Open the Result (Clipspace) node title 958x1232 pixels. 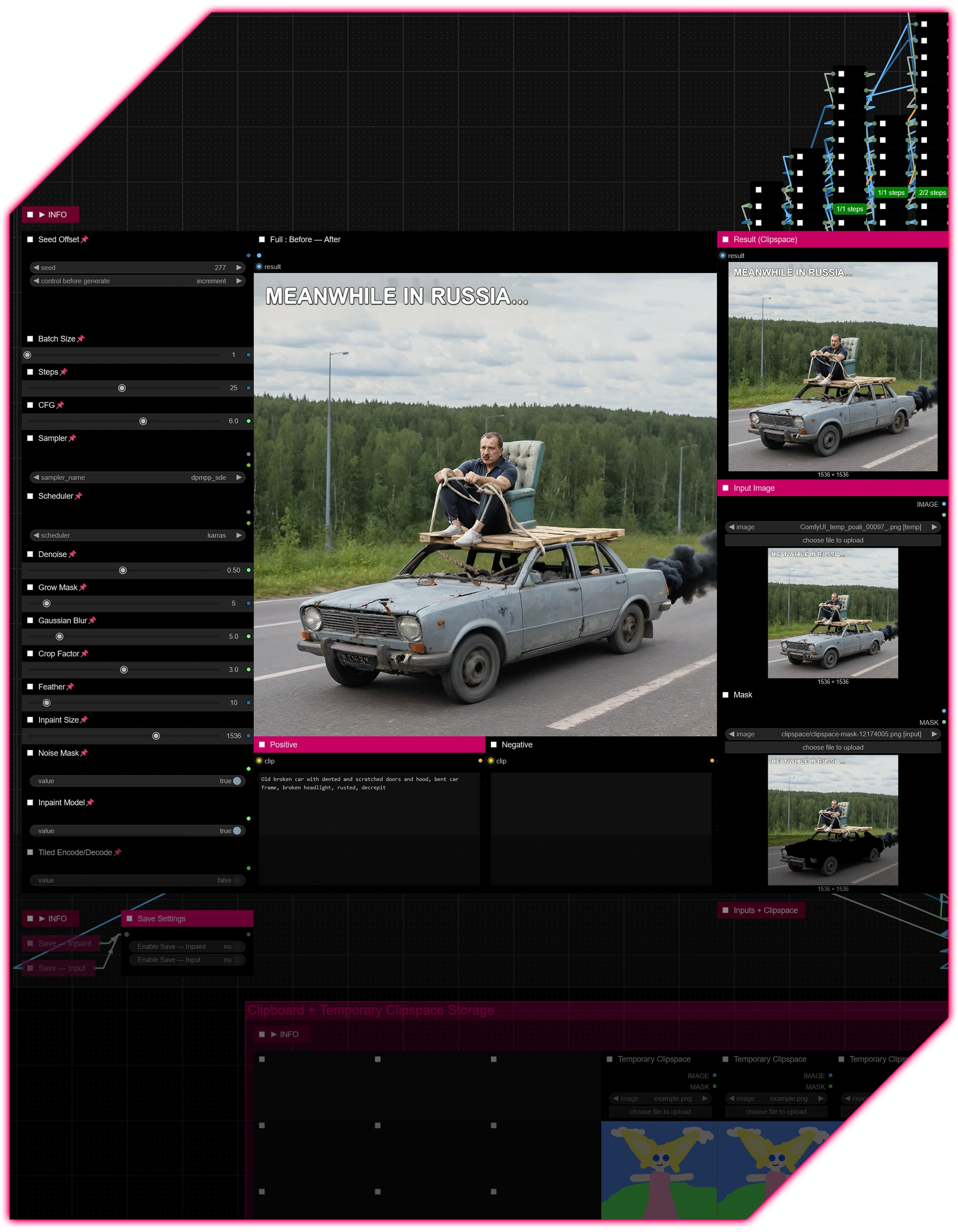pos(765,239)
